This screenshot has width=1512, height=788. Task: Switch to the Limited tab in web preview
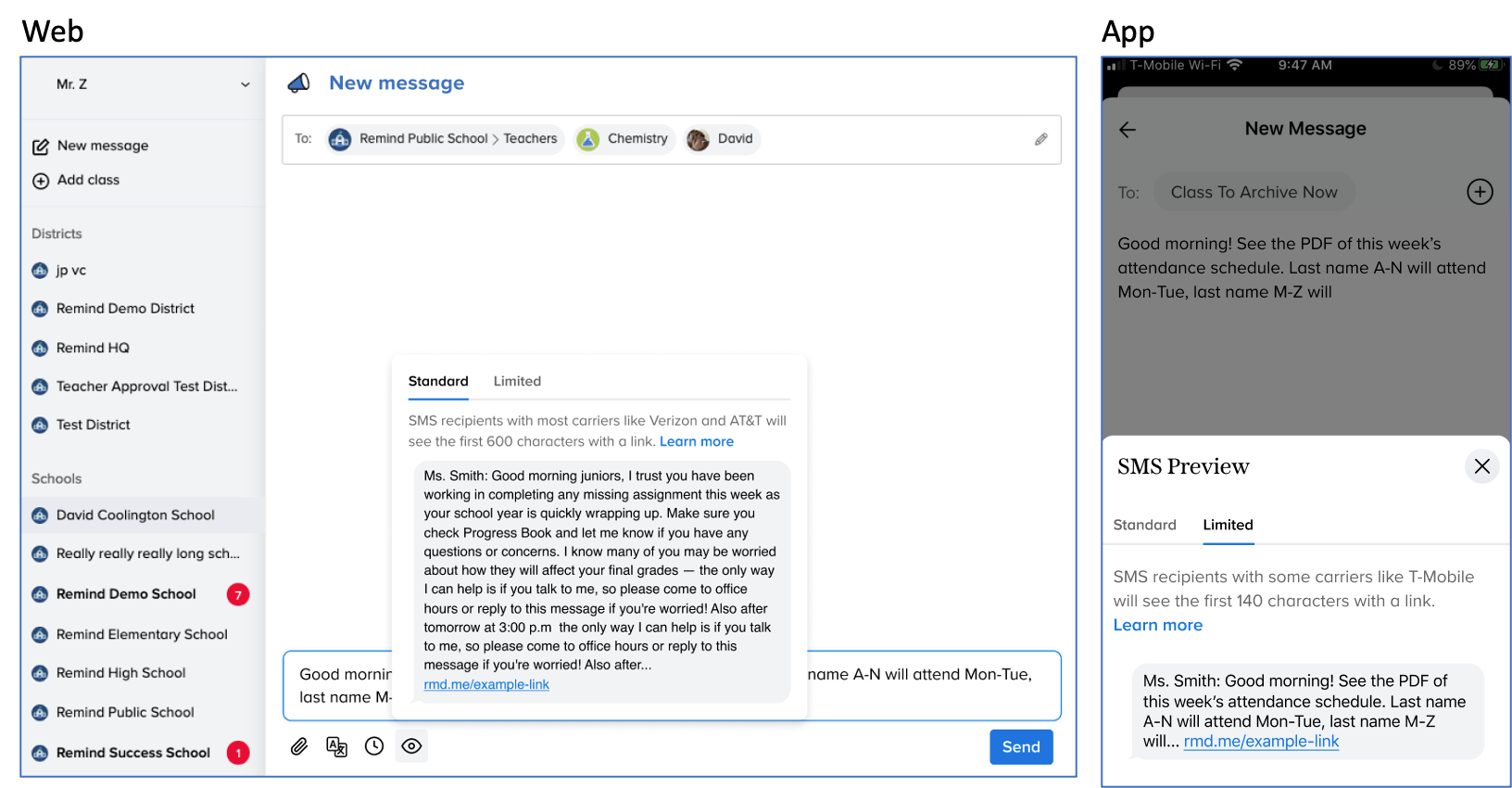point(517,382)
